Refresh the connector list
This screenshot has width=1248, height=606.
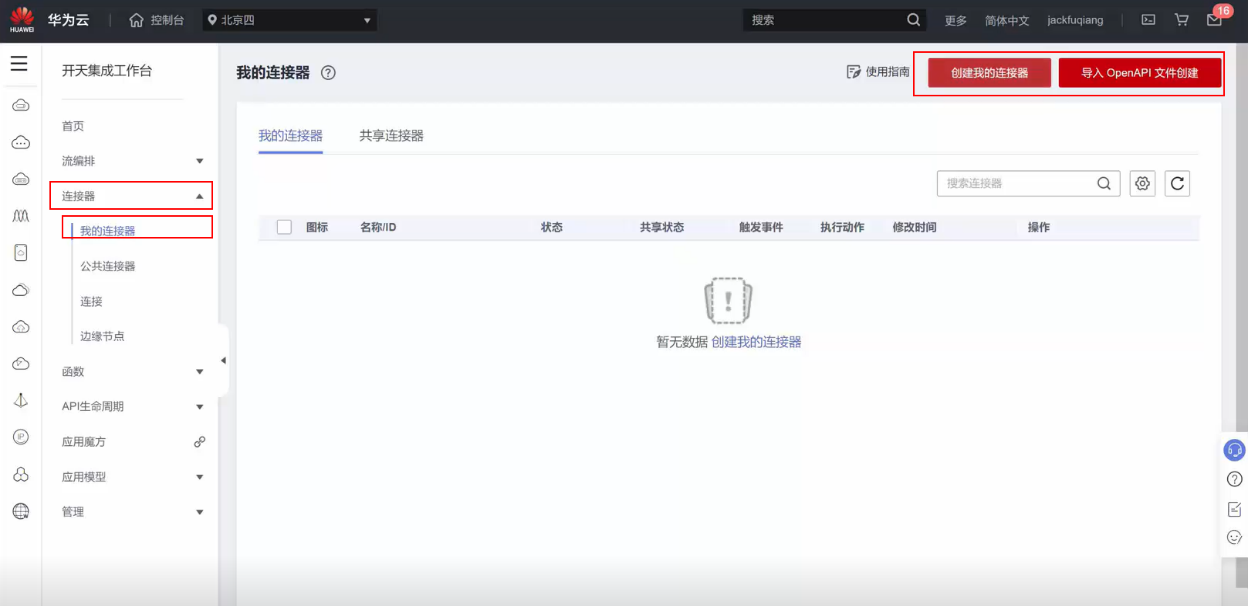1177,183
